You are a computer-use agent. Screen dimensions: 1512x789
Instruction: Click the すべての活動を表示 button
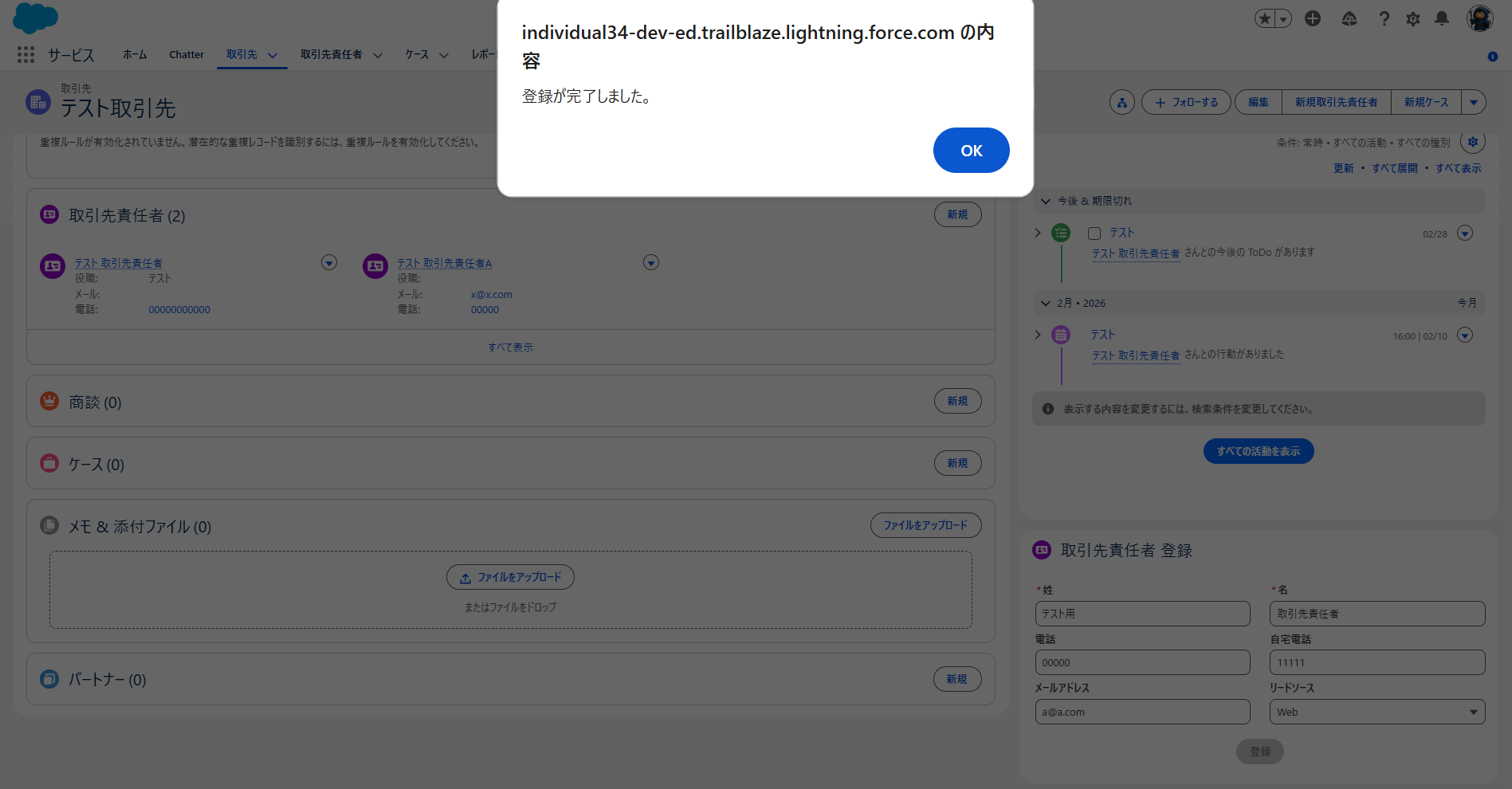pyautogui.click(x=1258, y=451)
